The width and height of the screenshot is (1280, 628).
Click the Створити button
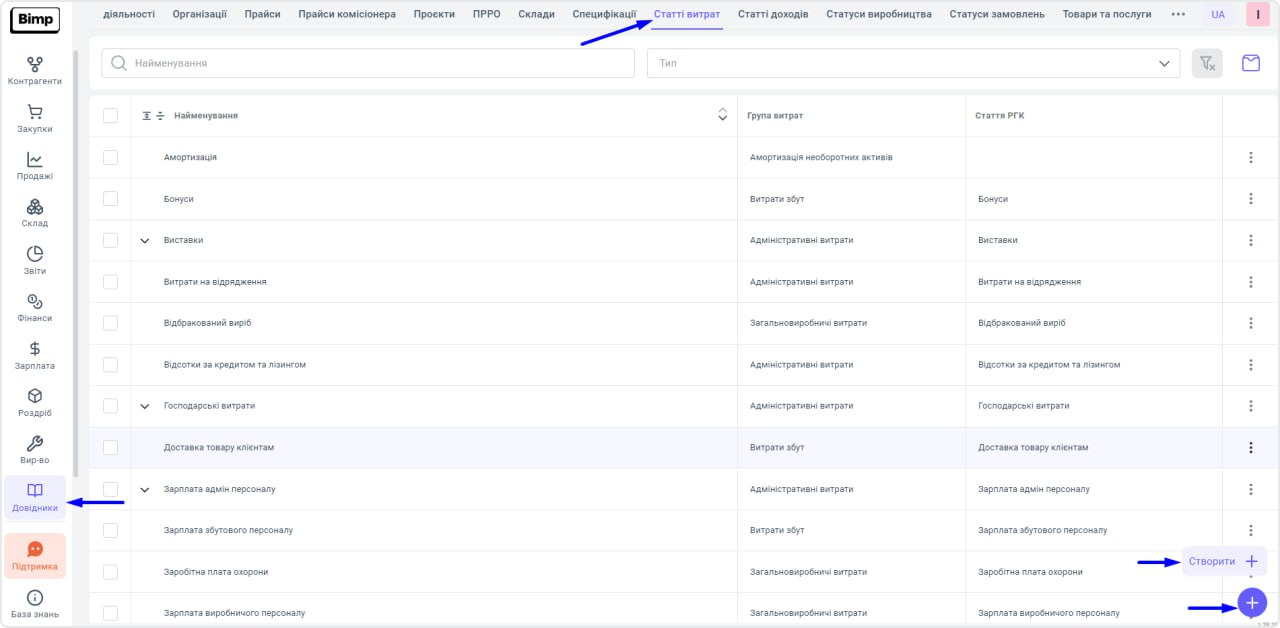pos(1224,561)
